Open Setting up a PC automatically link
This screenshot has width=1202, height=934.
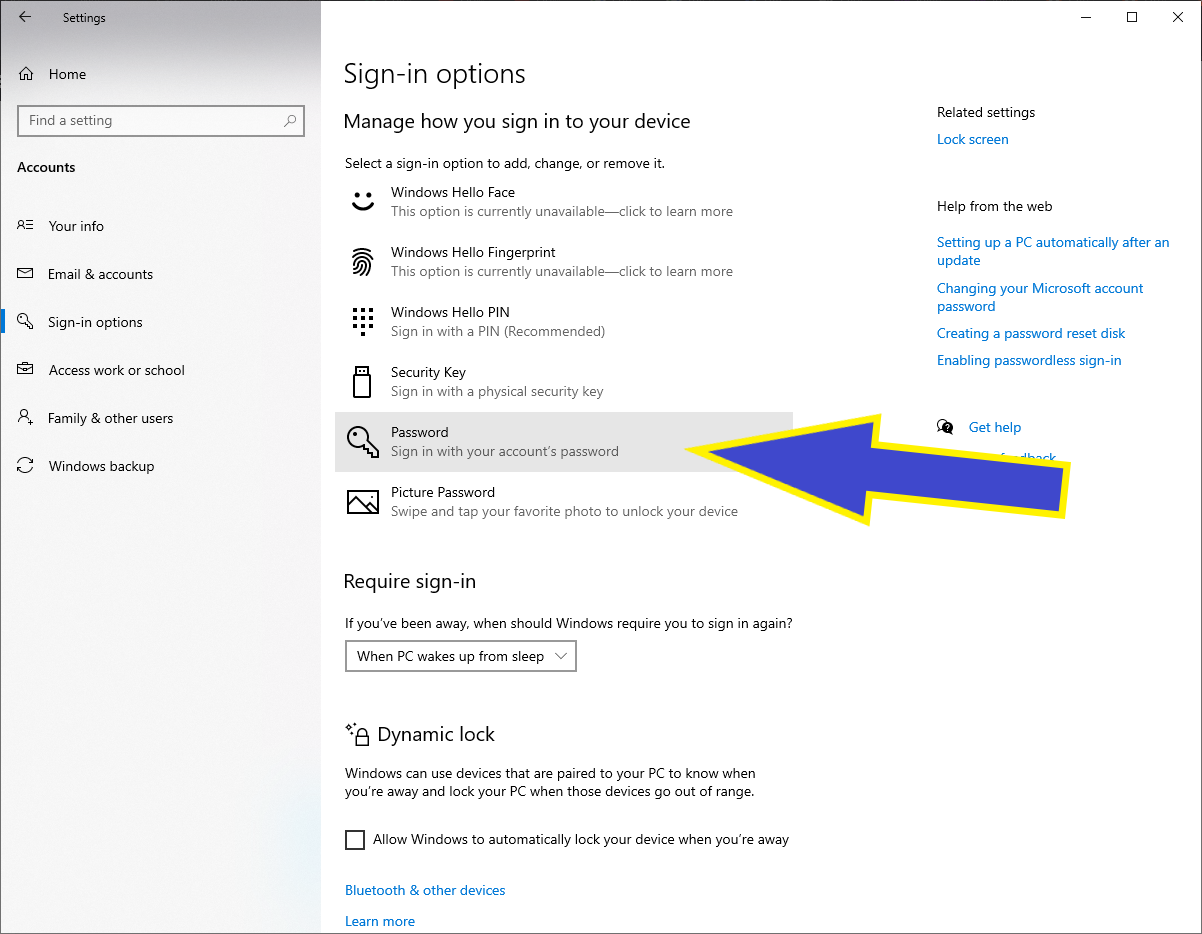pos(1052,251)
